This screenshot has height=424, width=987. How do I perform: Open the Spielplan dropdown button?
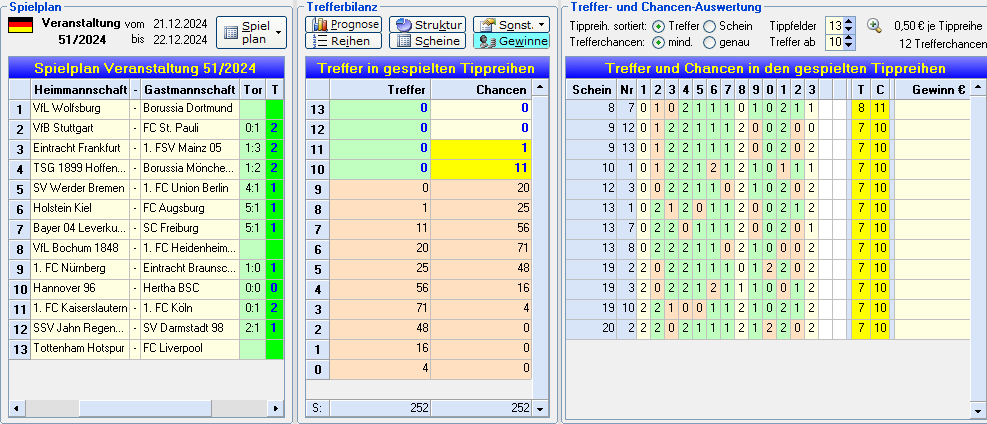(251, 32)
